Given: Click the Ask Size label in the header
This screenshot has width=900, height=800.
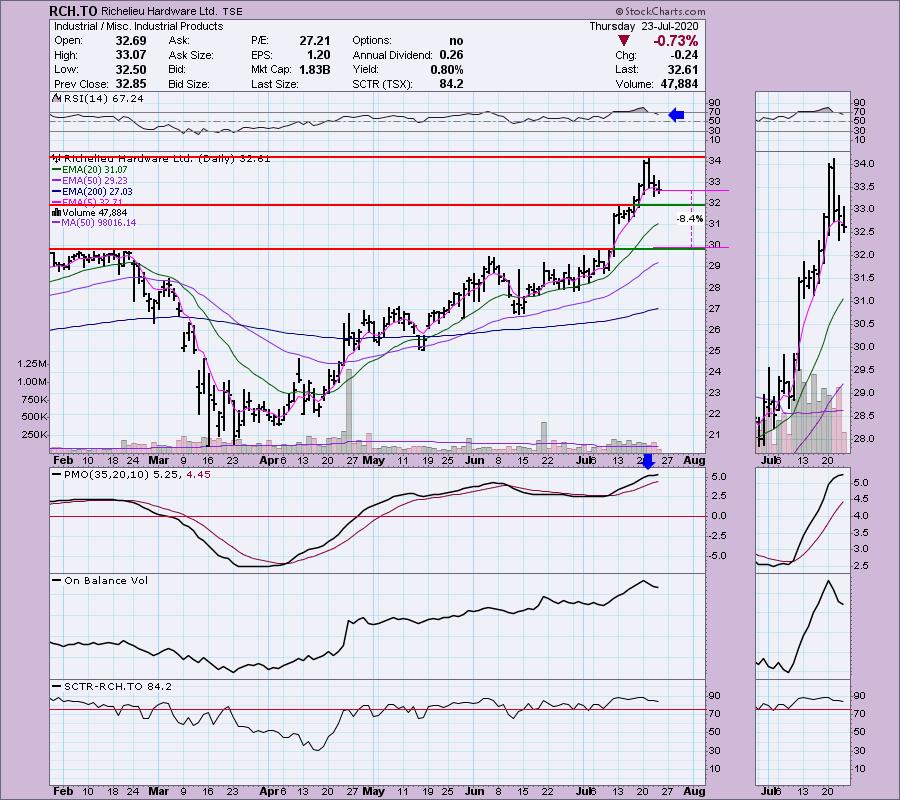Looking at the screenshot, I should click(191, 55).
